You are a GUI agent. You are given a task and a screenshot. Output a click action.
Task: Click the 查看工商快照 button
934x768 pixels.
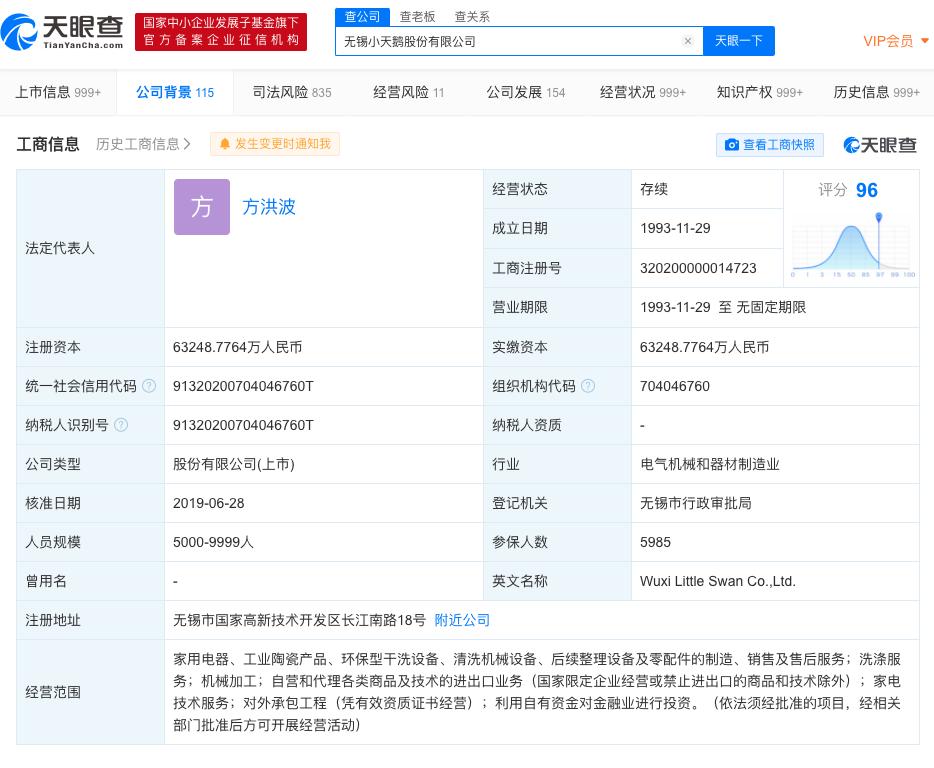pyautogui.click(x=770, y=145)
